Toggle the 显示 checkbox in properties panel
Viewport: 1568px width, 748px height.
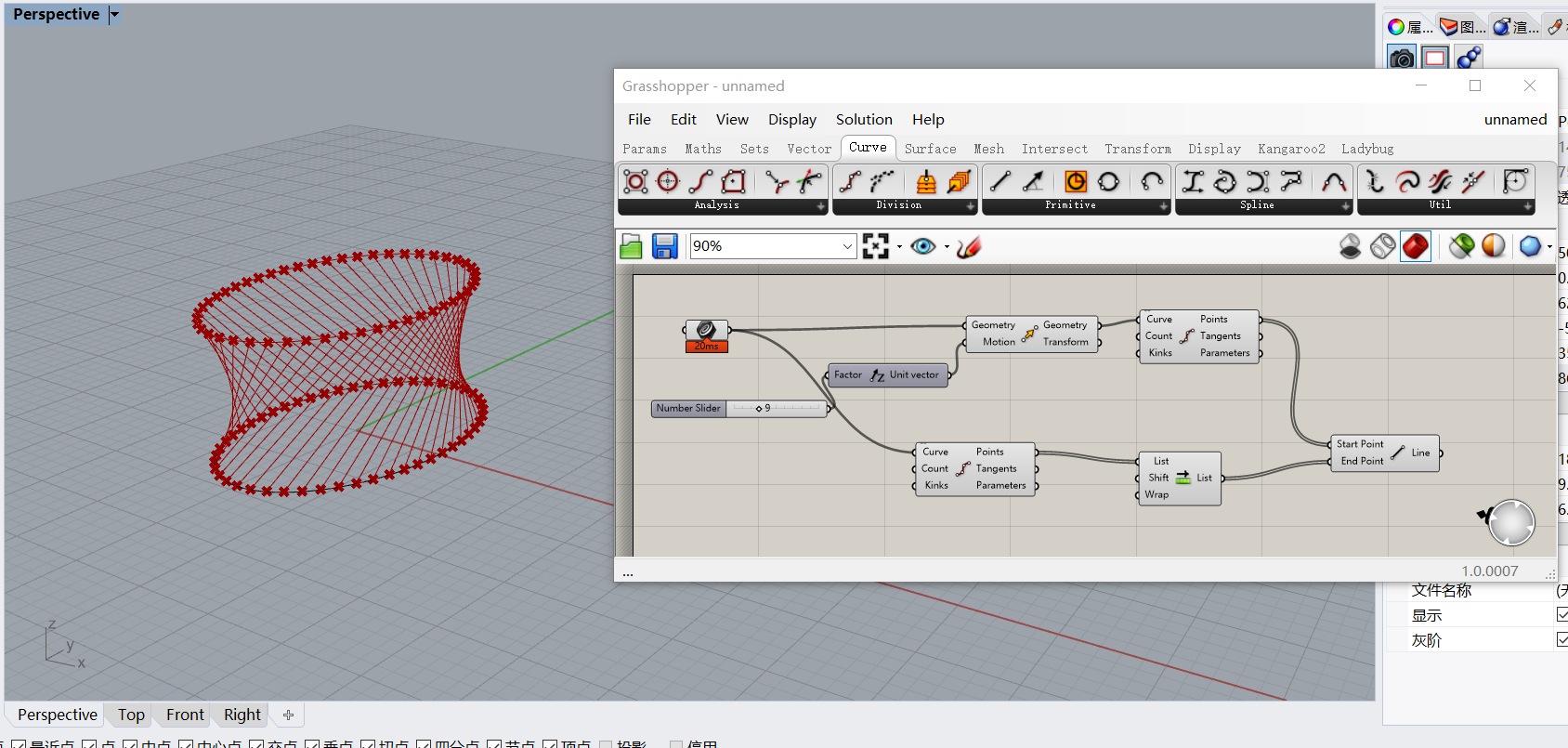[1562, 615]
